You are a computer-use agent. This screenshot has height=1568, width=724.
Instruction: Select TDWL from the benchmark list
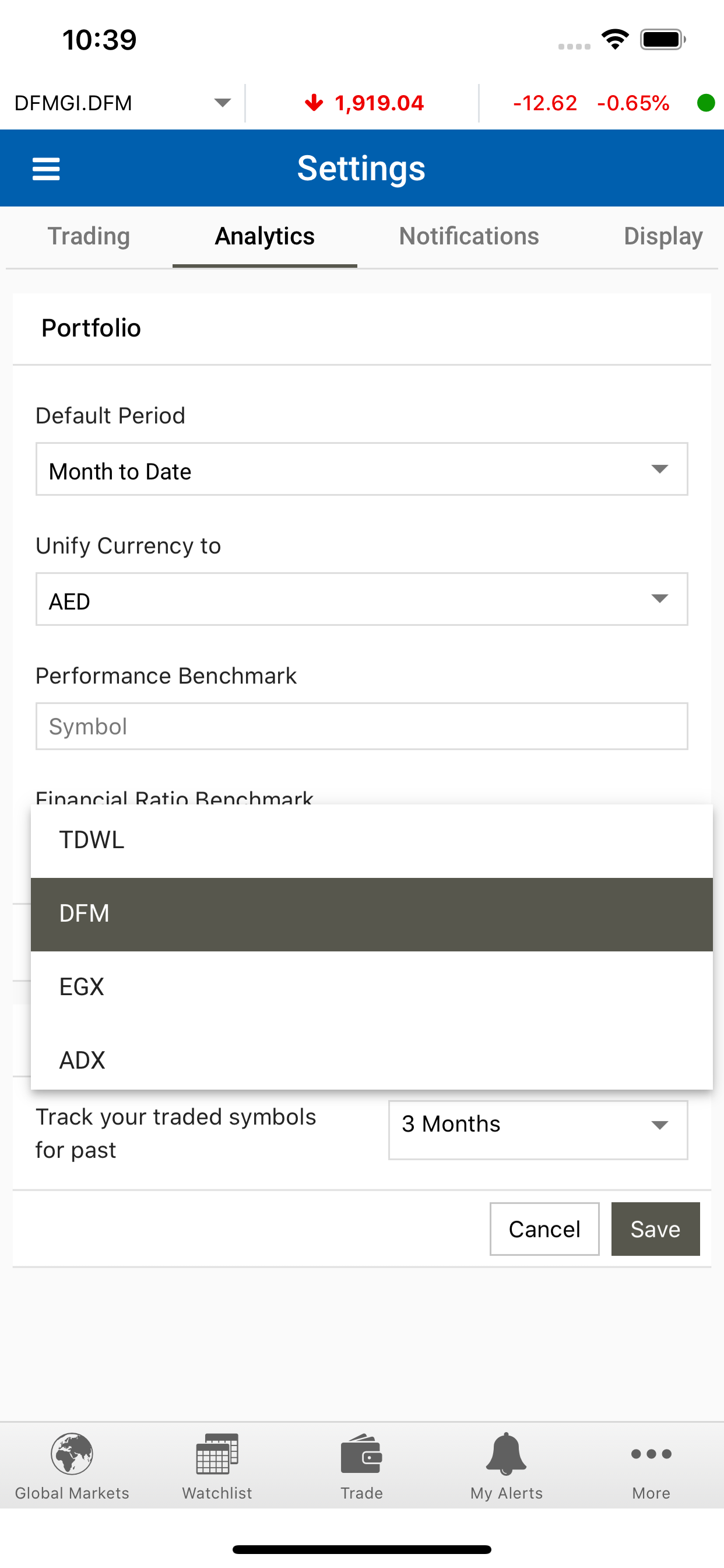coord(372,841)
